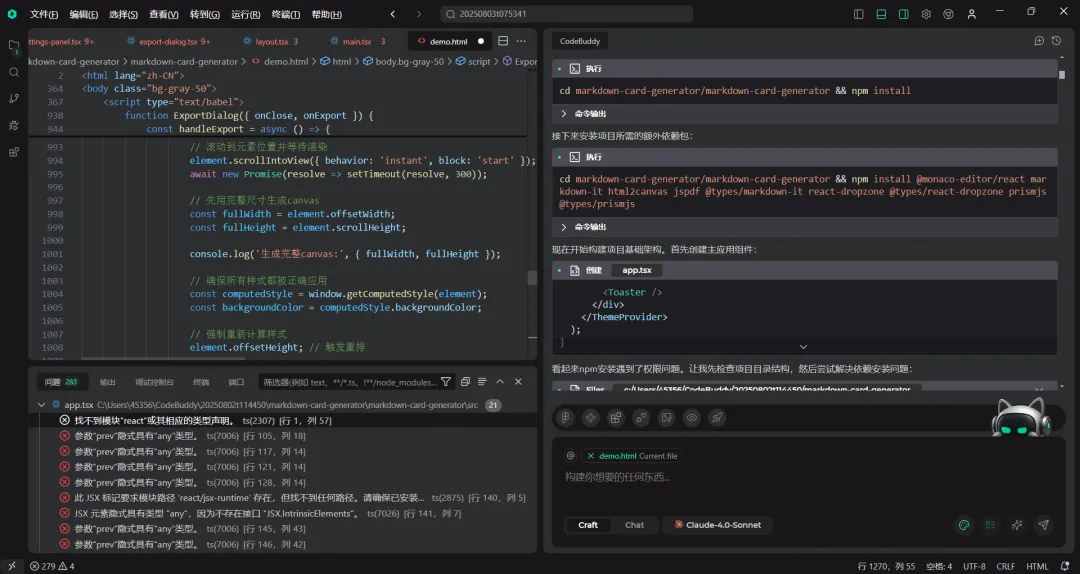Go forward using the navigation arrow
The image size is (1080, 574).
pos(418,14)
